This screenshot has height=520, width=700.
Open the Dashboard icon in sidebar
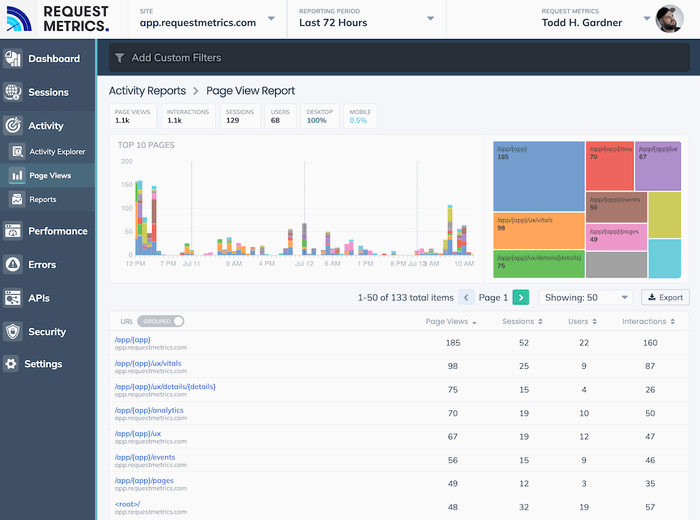click(13, 58)
